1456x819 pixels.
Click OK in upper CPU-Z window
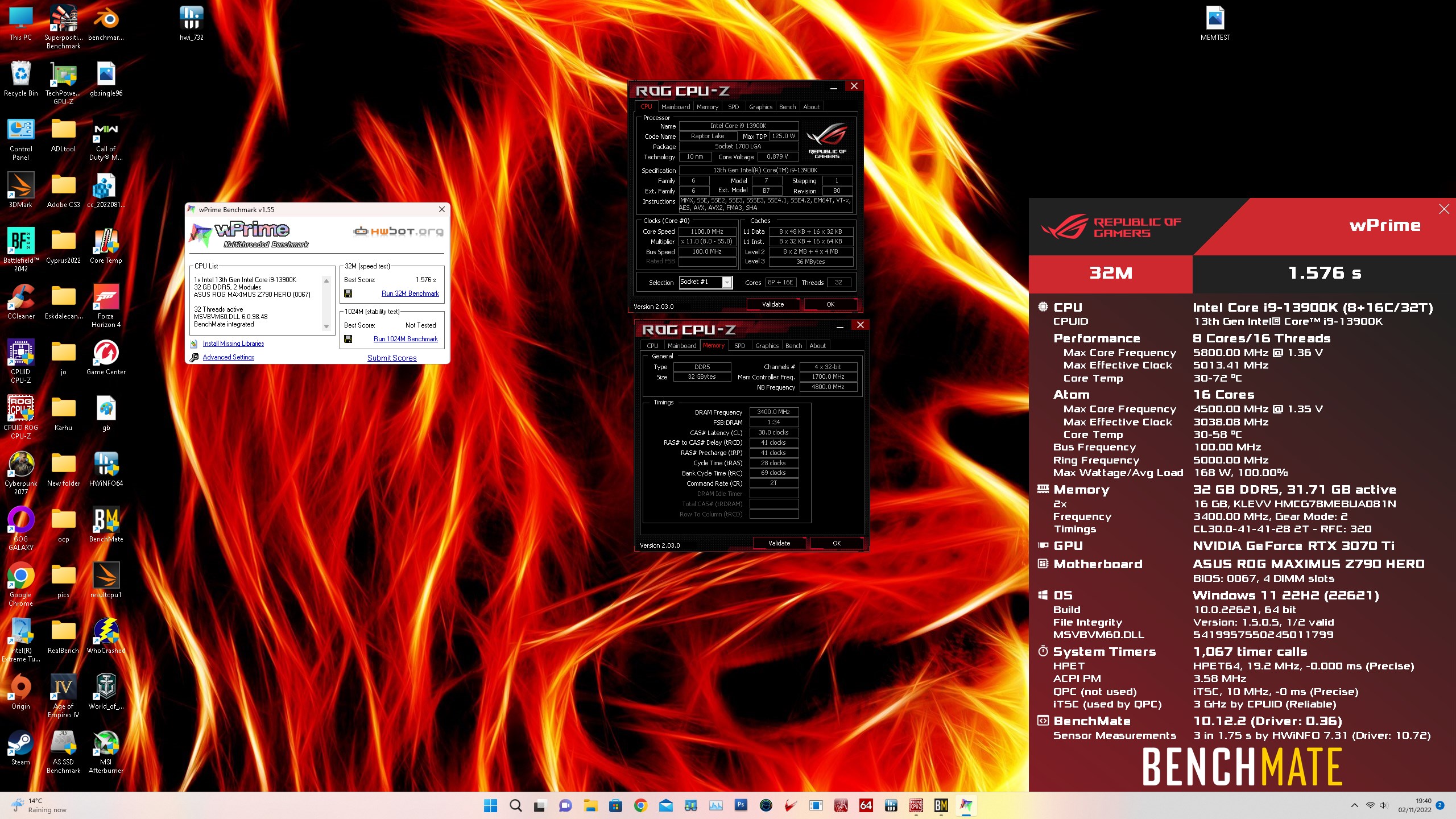coord(830,304)
